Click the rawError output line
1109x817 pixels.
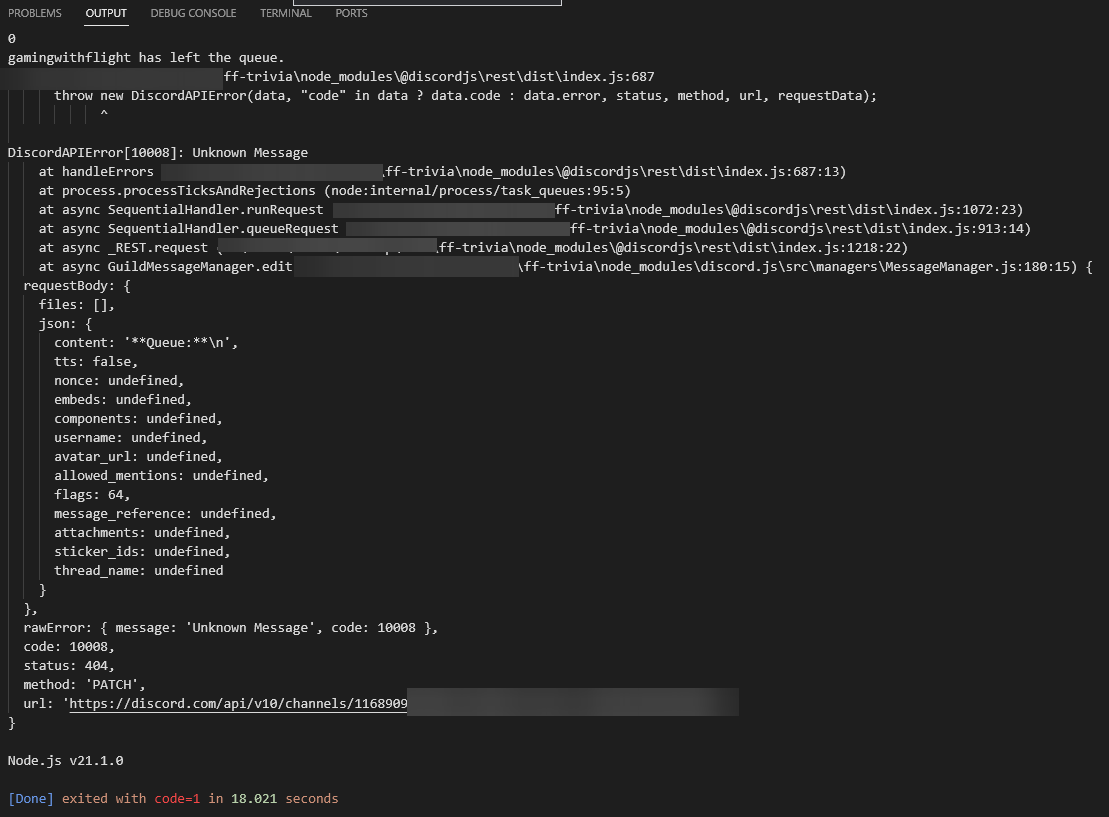tap(231, 627)
